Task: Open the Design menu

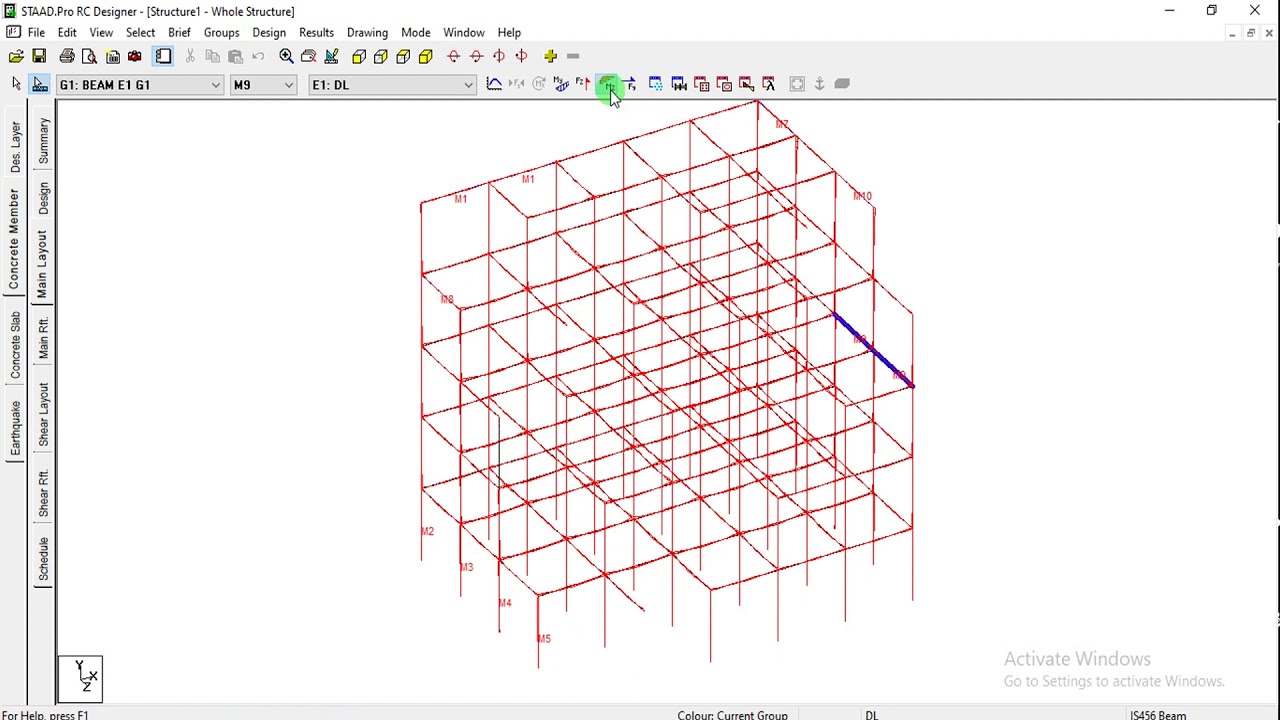Action: pos(269,33)
